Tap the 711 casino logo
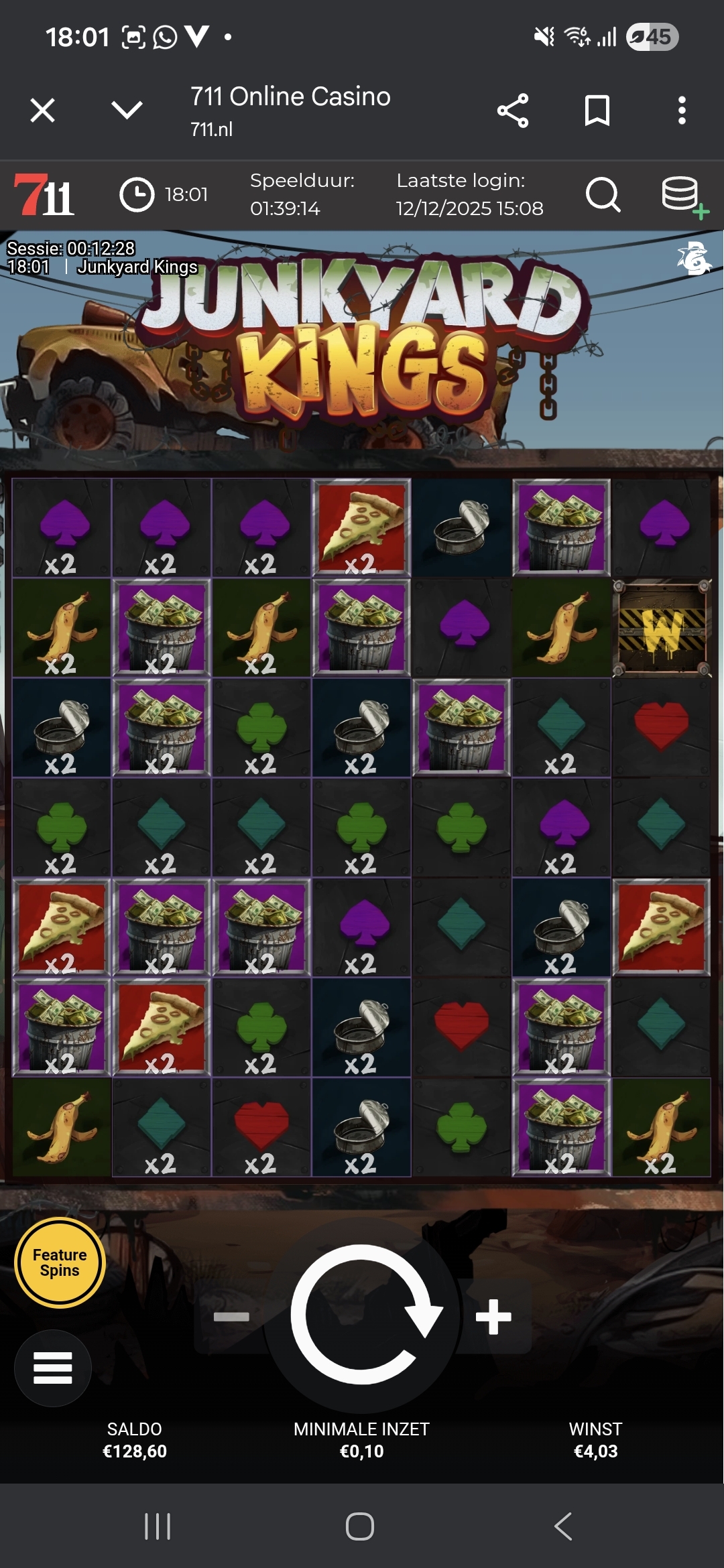The height and width of the screenshot is (1568, 724). click(x=44, y=195)
